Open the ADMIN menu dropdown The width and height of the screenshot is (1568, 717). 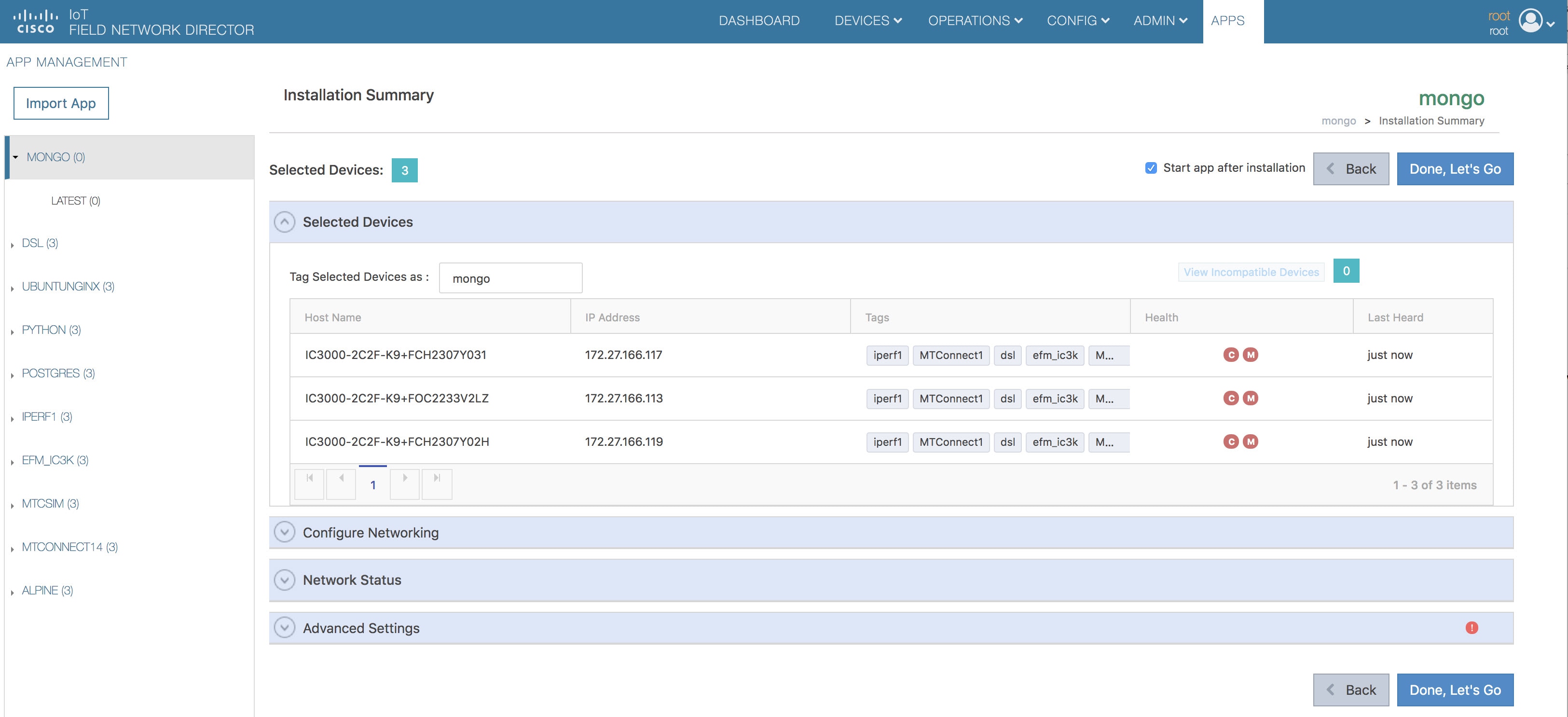point(1160,21)
